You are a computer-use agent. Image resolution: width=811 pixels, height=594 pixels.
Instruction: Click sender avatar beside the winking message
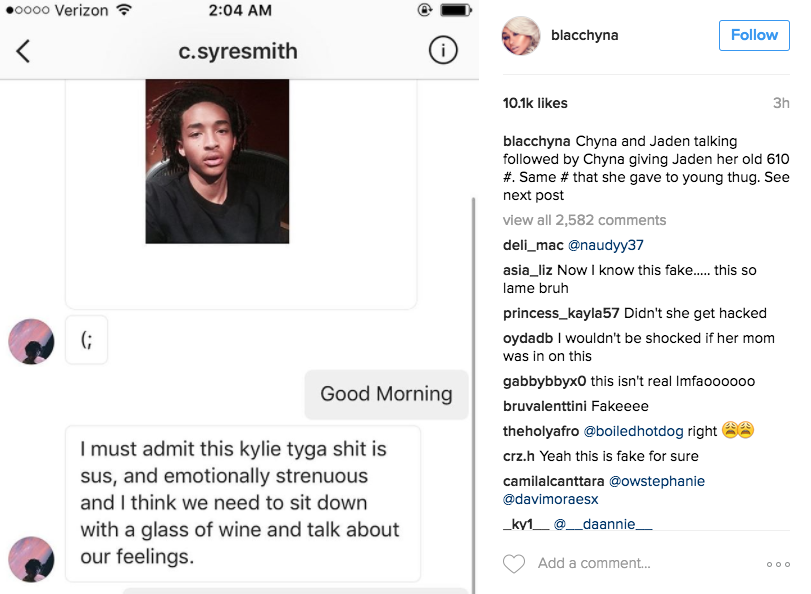31,341
